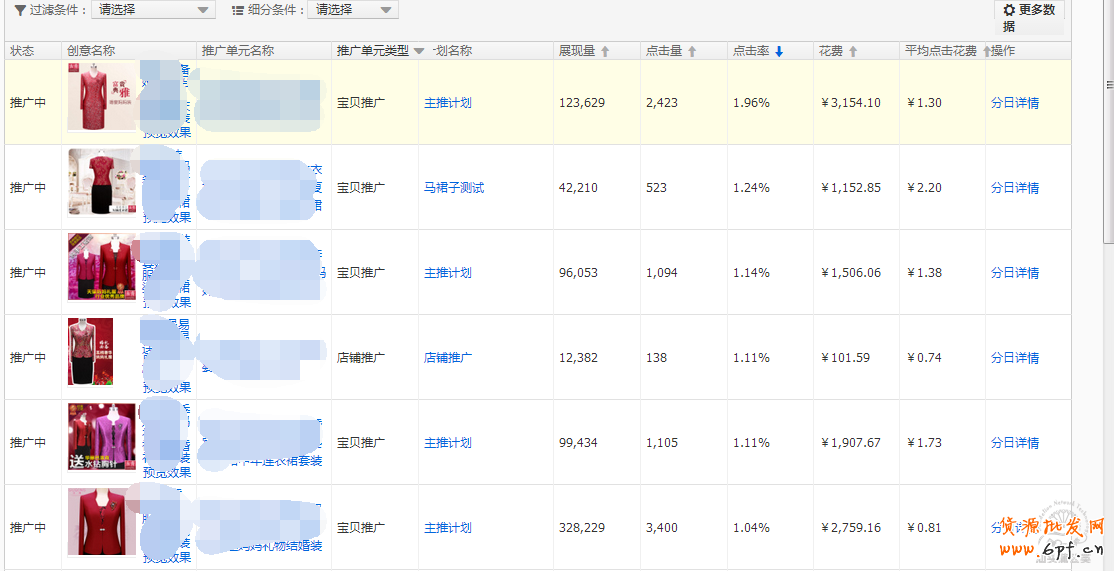Click the list icon beside 细分条件
Screen dimensions: 1114x571
click(238, 10)
